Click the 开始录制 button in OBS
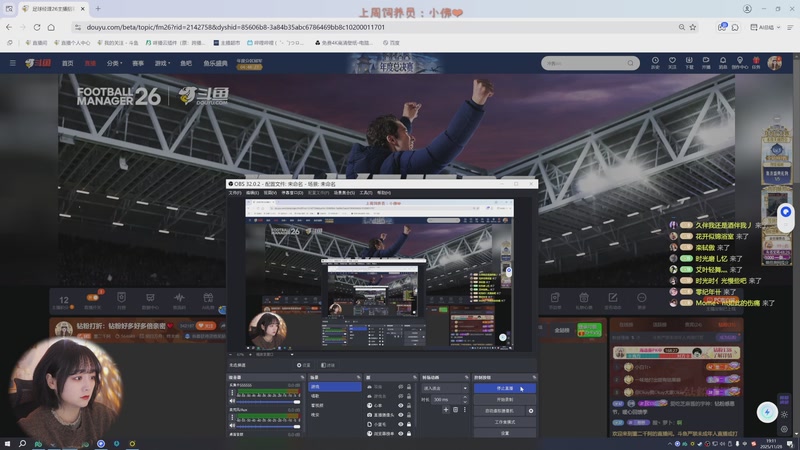This screenshot has height=450, width=800. click(x=505, y=399)
